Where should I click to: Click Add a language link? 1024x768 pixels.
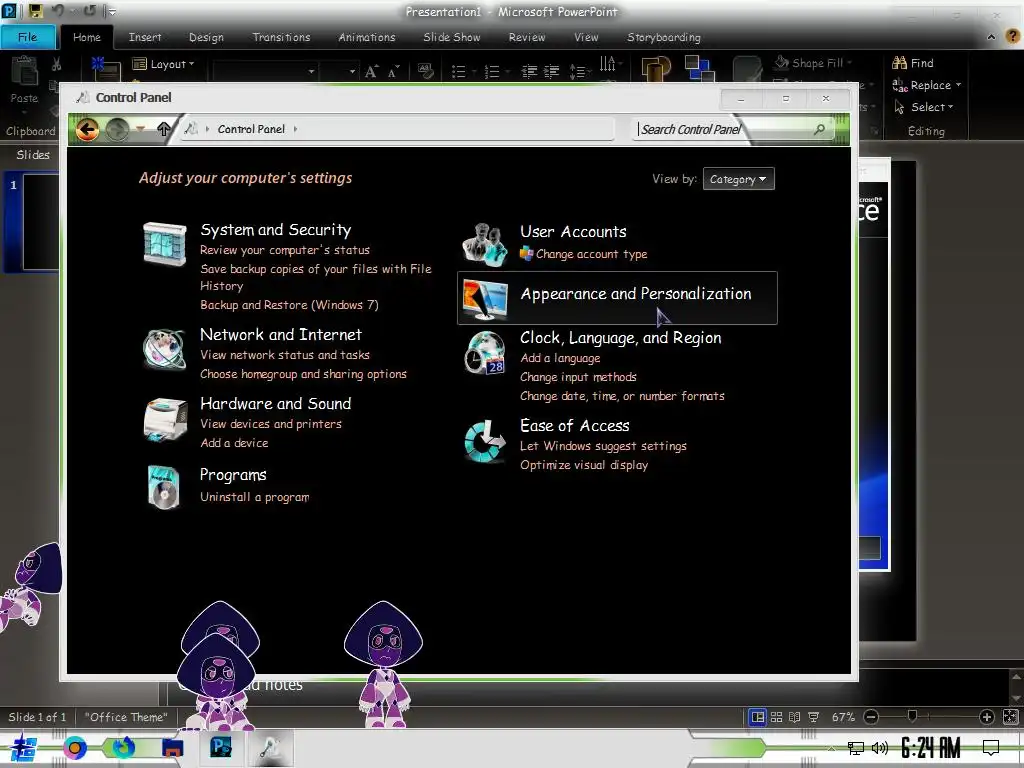click(x=560, y=358)
